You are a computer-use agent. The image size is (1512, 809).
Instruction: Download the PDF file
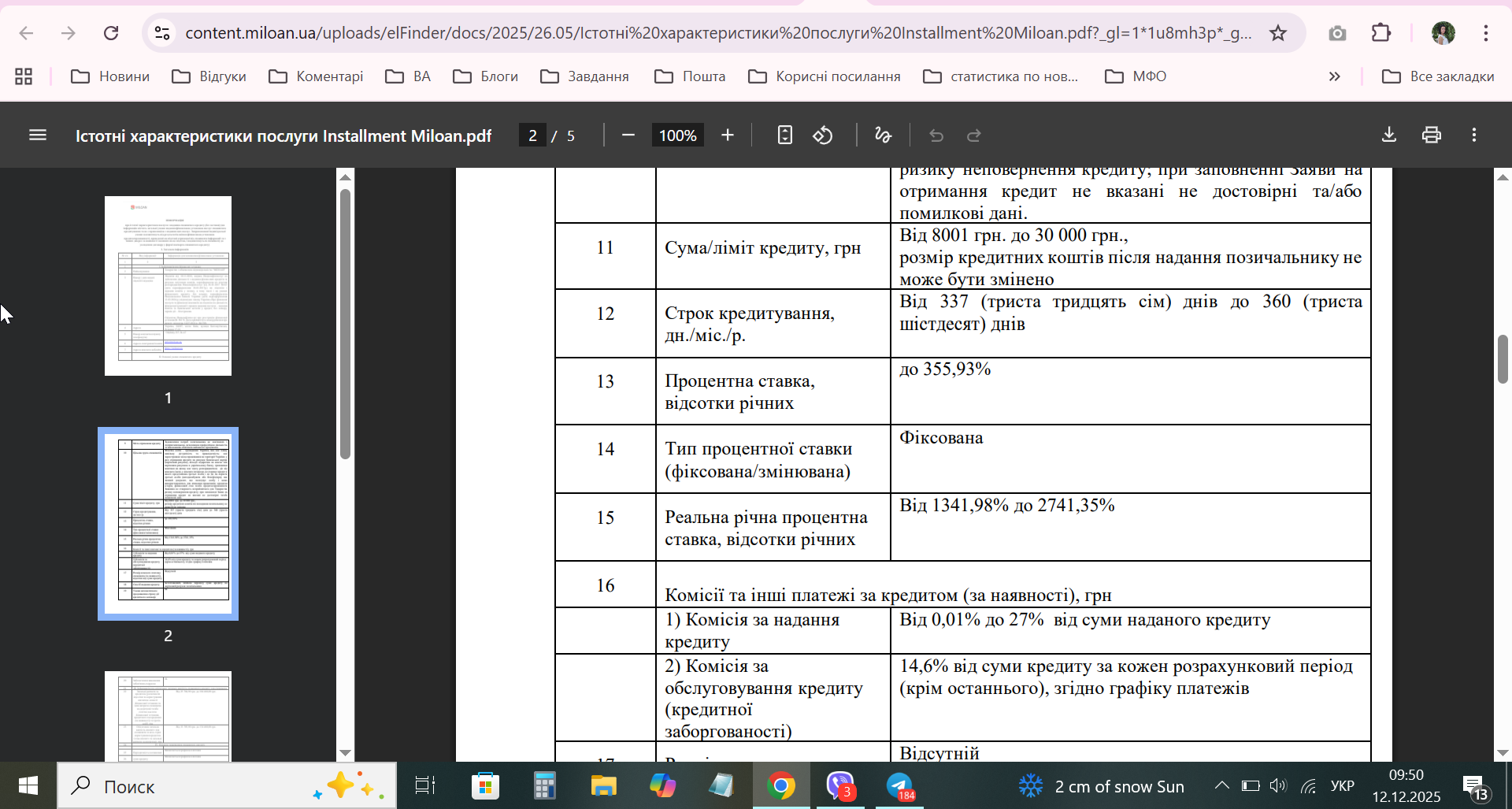(x=1389, y=135)
